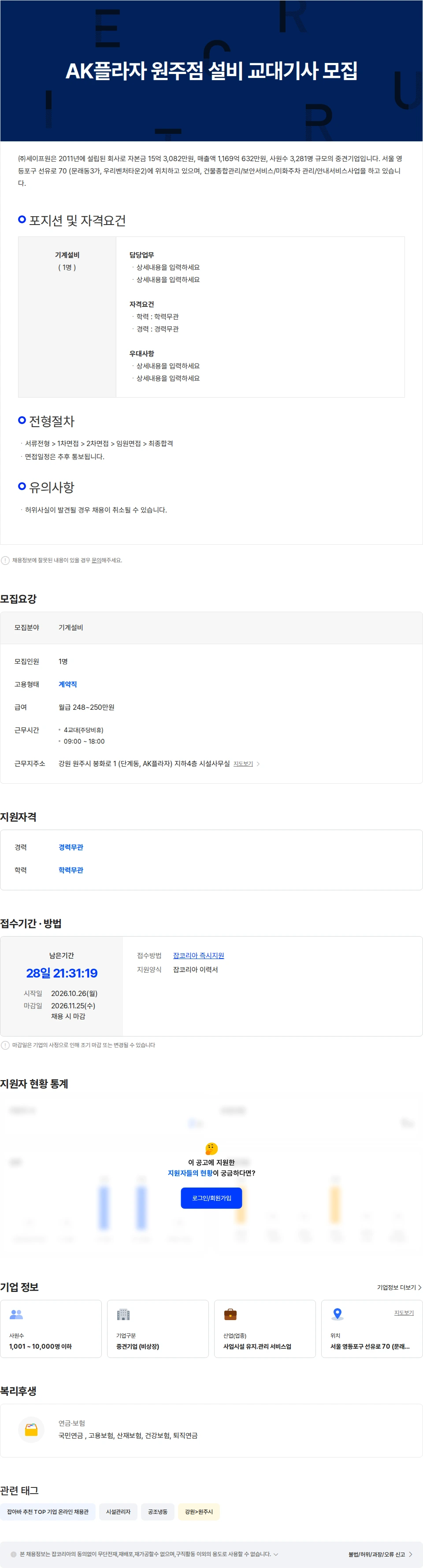Click the 잡코리아 이력서 application format text
Screen dimensions: 423x1568
[195, 970]
